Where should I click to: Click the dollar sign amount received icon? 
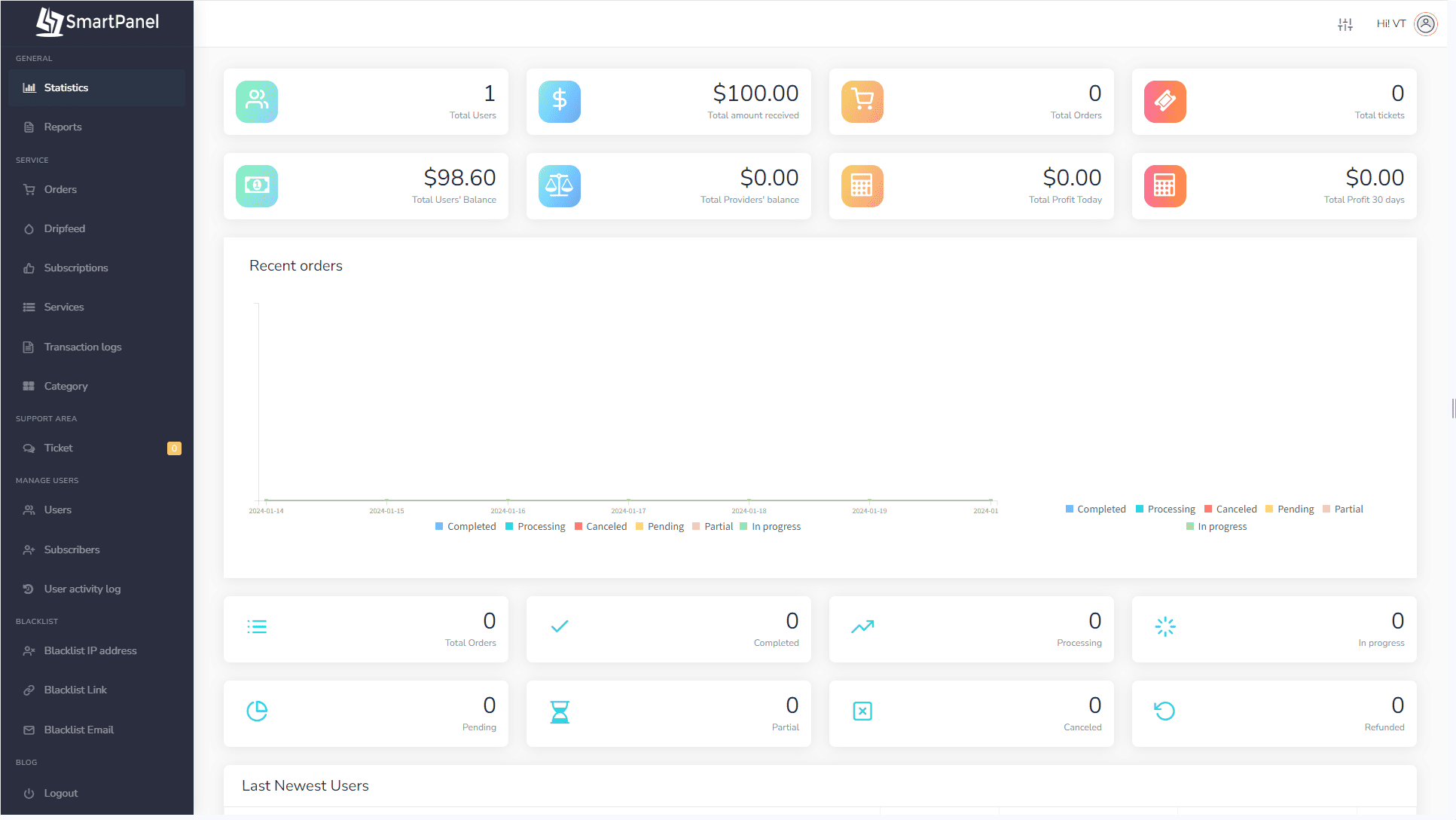[559, 101]
